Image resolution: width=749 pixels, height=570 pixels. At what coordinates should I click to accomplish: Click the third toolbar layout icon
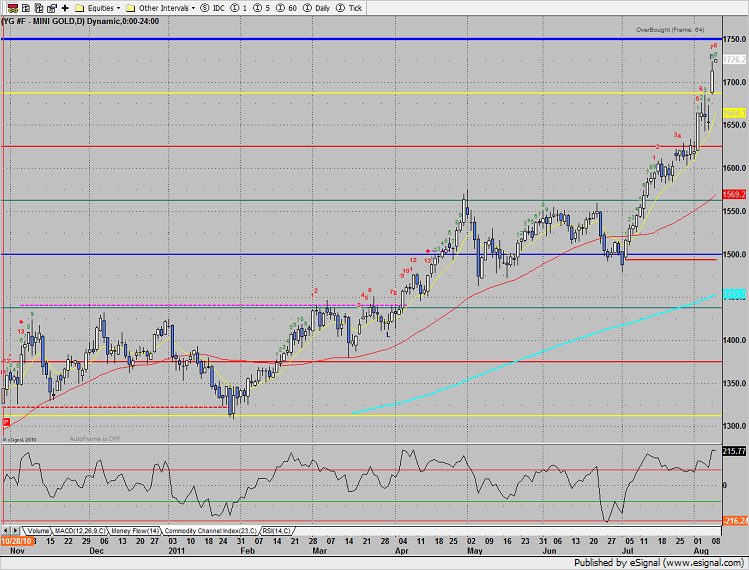pyautogui.click(x=39, y=8)
